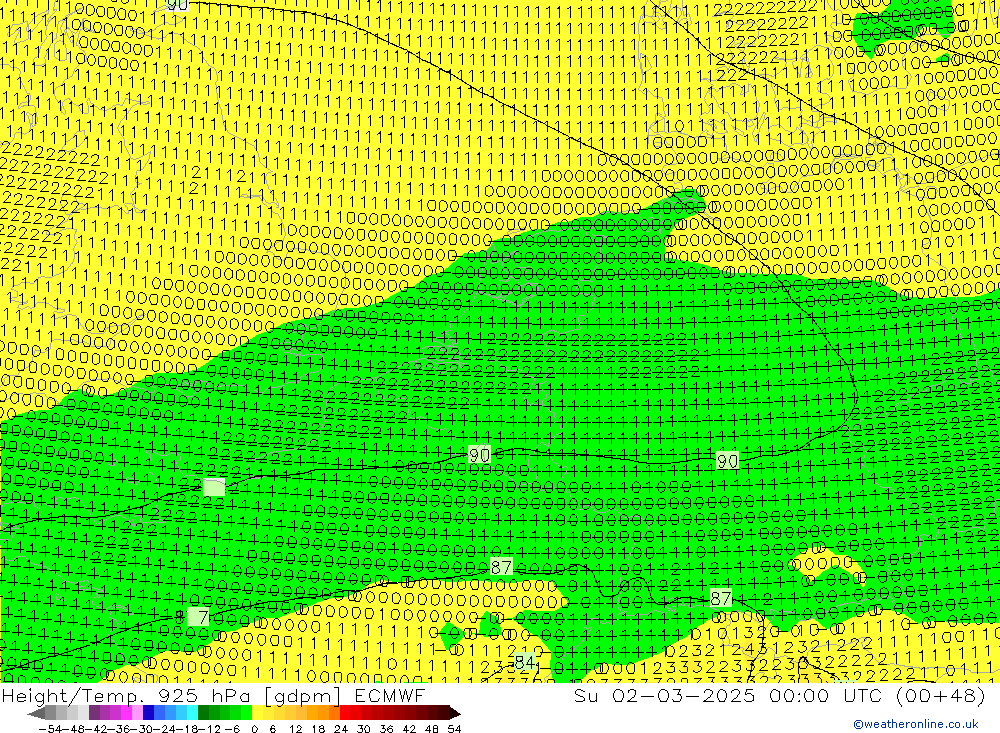Click the blank pale-green label box on the left contour

(x=214, y=487)
